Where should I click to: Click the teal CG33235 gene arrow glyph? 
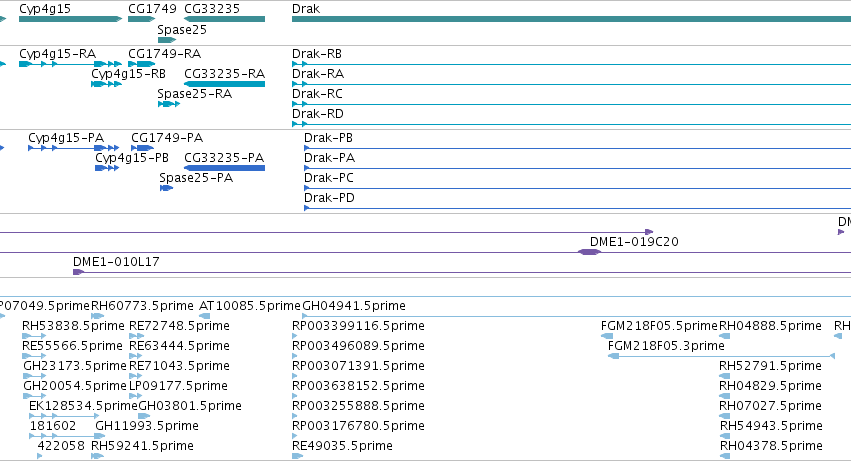coord(225,20)
